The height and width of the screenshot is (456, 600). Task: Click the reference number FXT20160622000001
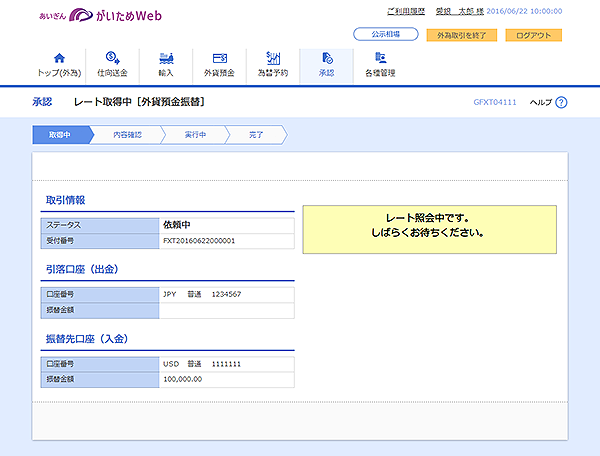click(x=199, y=241)
